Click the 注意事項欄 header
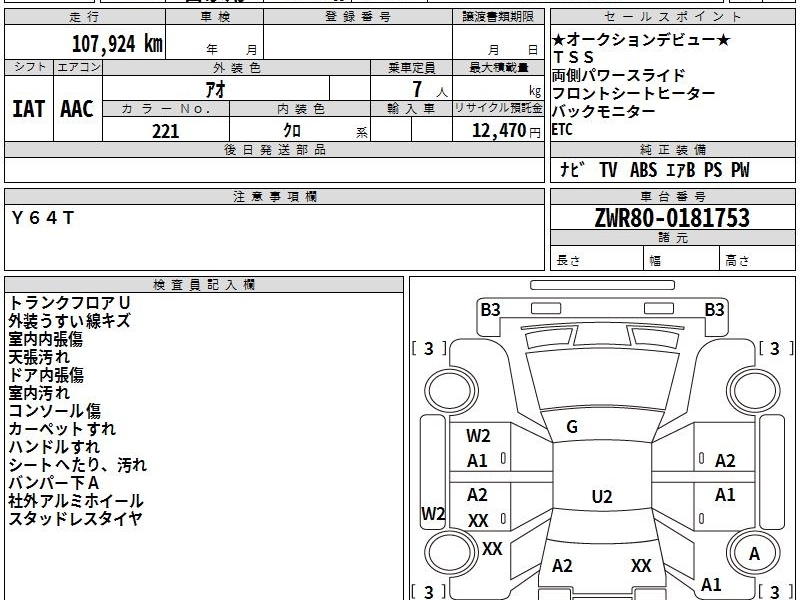 point(274,196)
